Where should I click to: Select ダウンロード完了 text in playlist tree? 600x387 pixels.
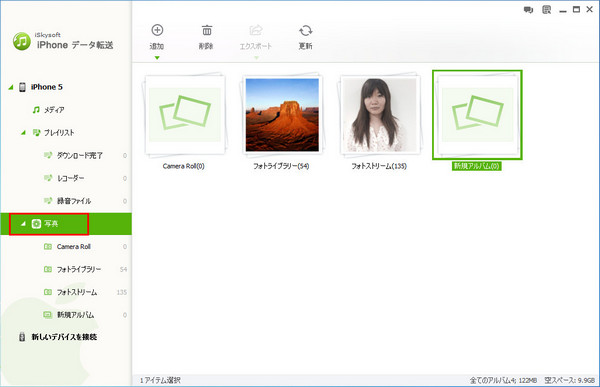(80, 155)
